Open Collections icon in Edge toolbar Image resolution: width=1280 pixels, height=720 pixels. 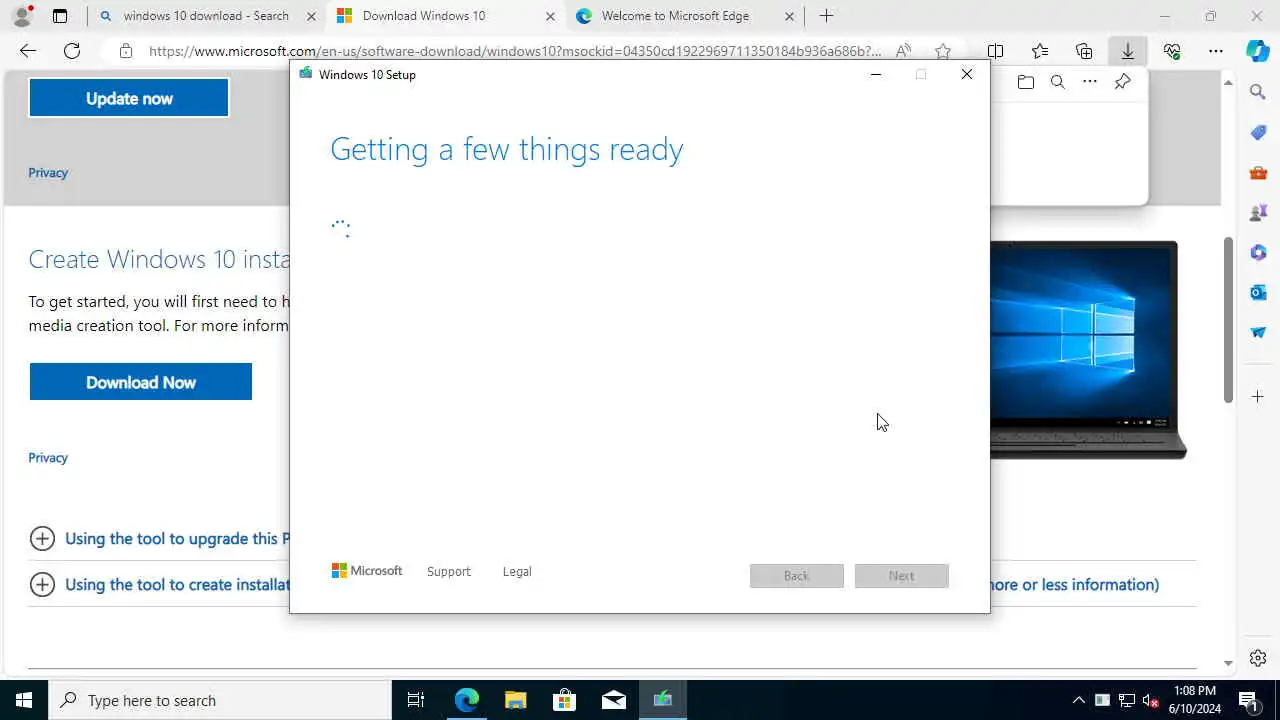[1084, 51]
